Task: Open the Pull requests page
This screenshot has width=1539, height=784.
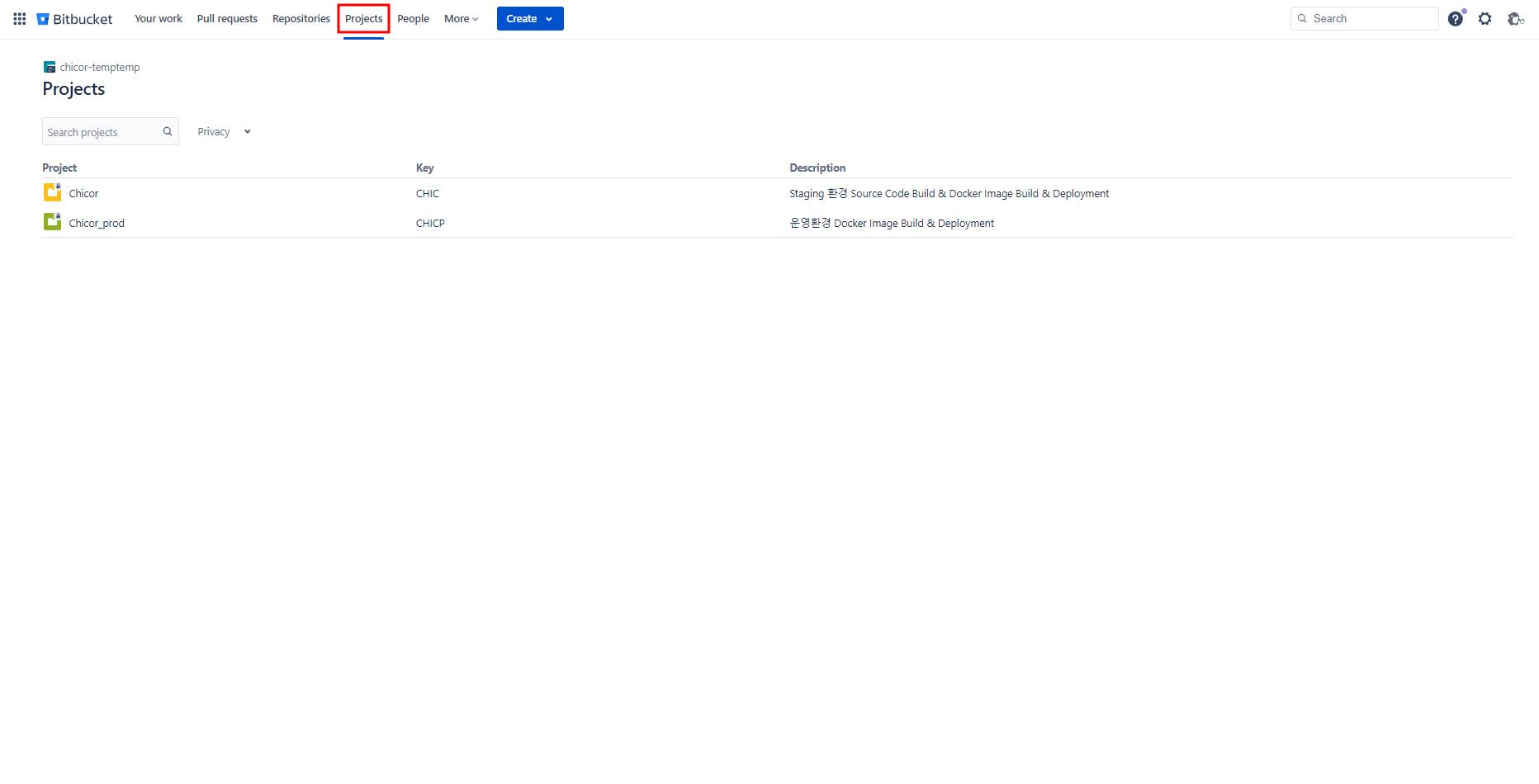Action: (x=227, y=19)
